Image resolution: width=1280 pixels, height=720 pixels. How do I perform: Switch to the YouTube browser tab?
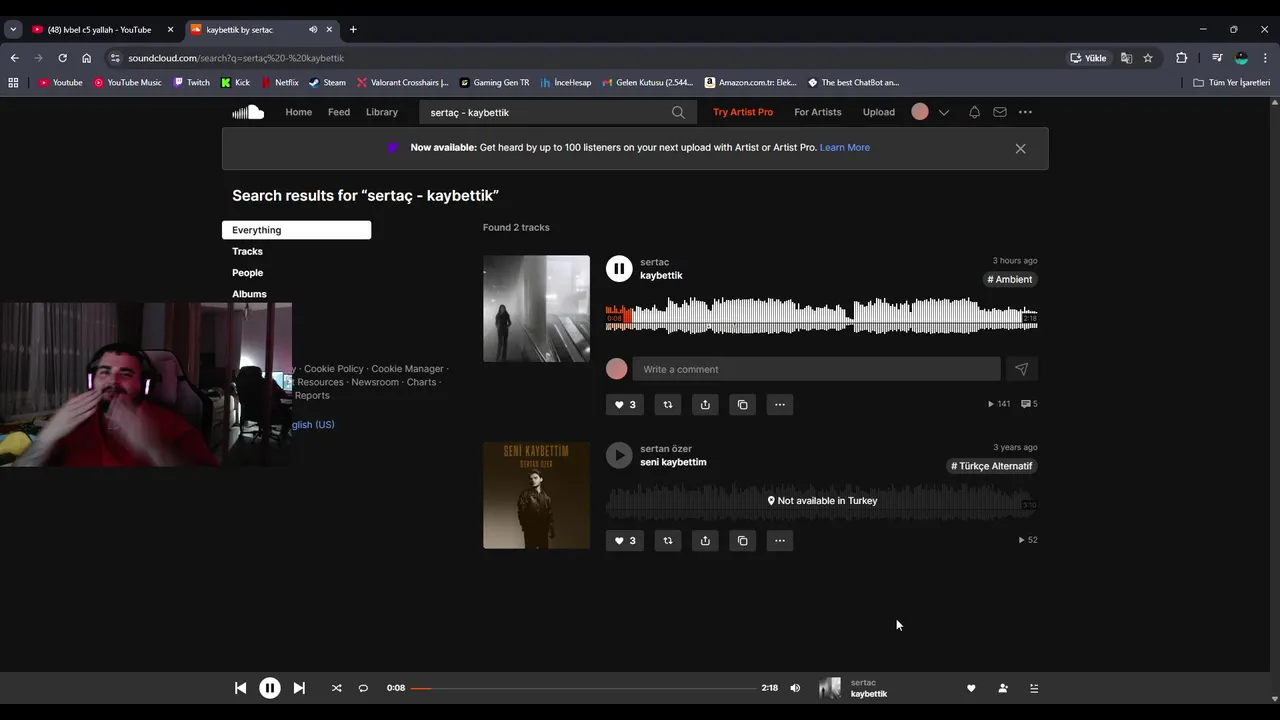101,30
